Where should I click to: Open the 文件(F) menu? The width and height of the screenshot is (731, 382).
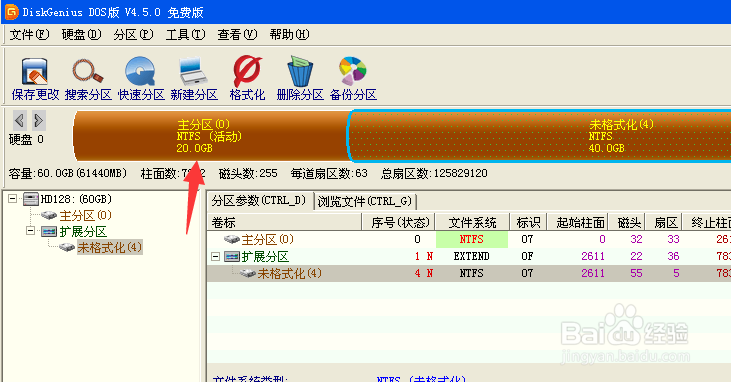click(x=29, y=35)
